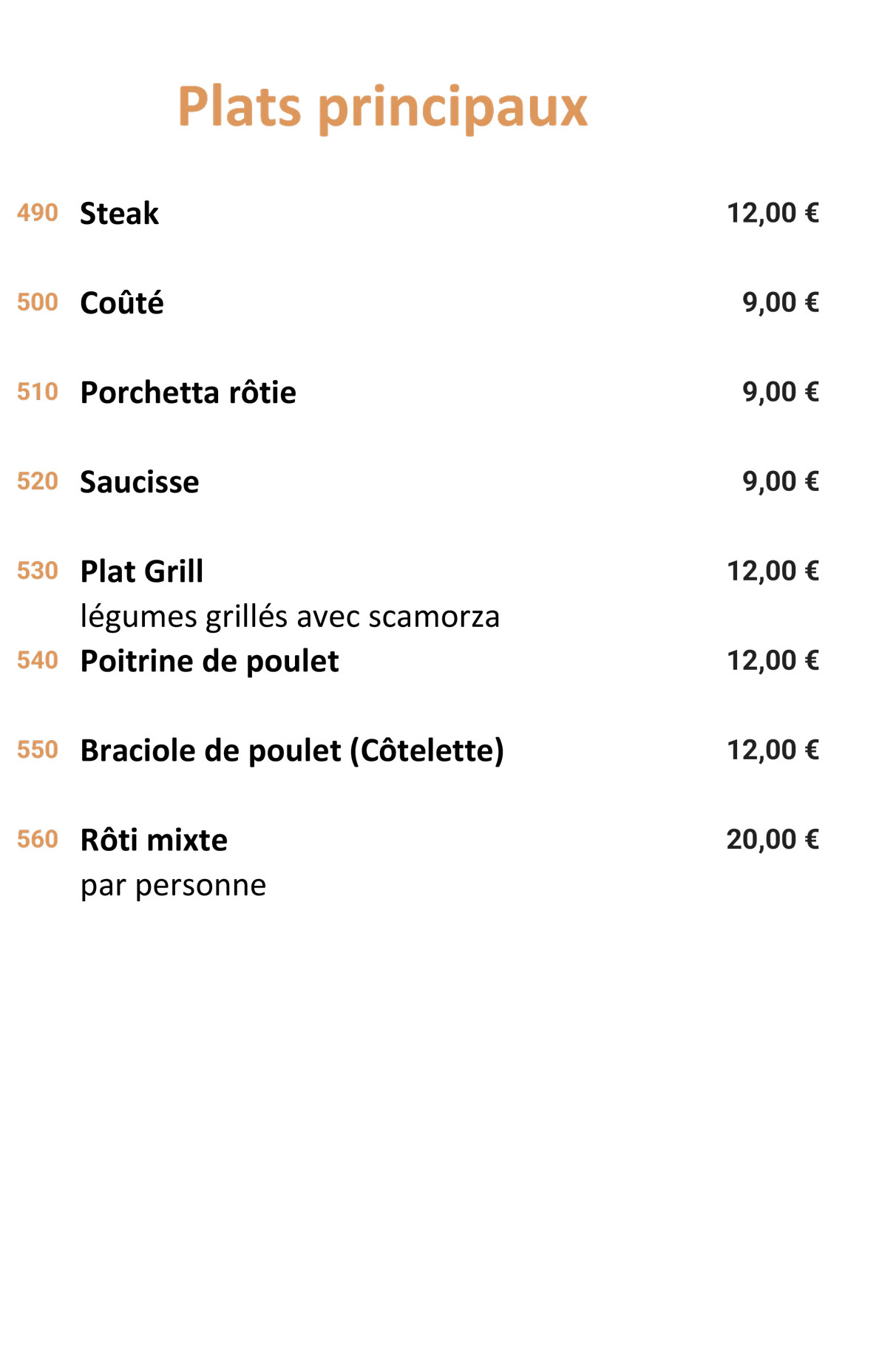Screen dimensions: 896x1353
Task: Tap item number 490
Action: coord(38,213)
